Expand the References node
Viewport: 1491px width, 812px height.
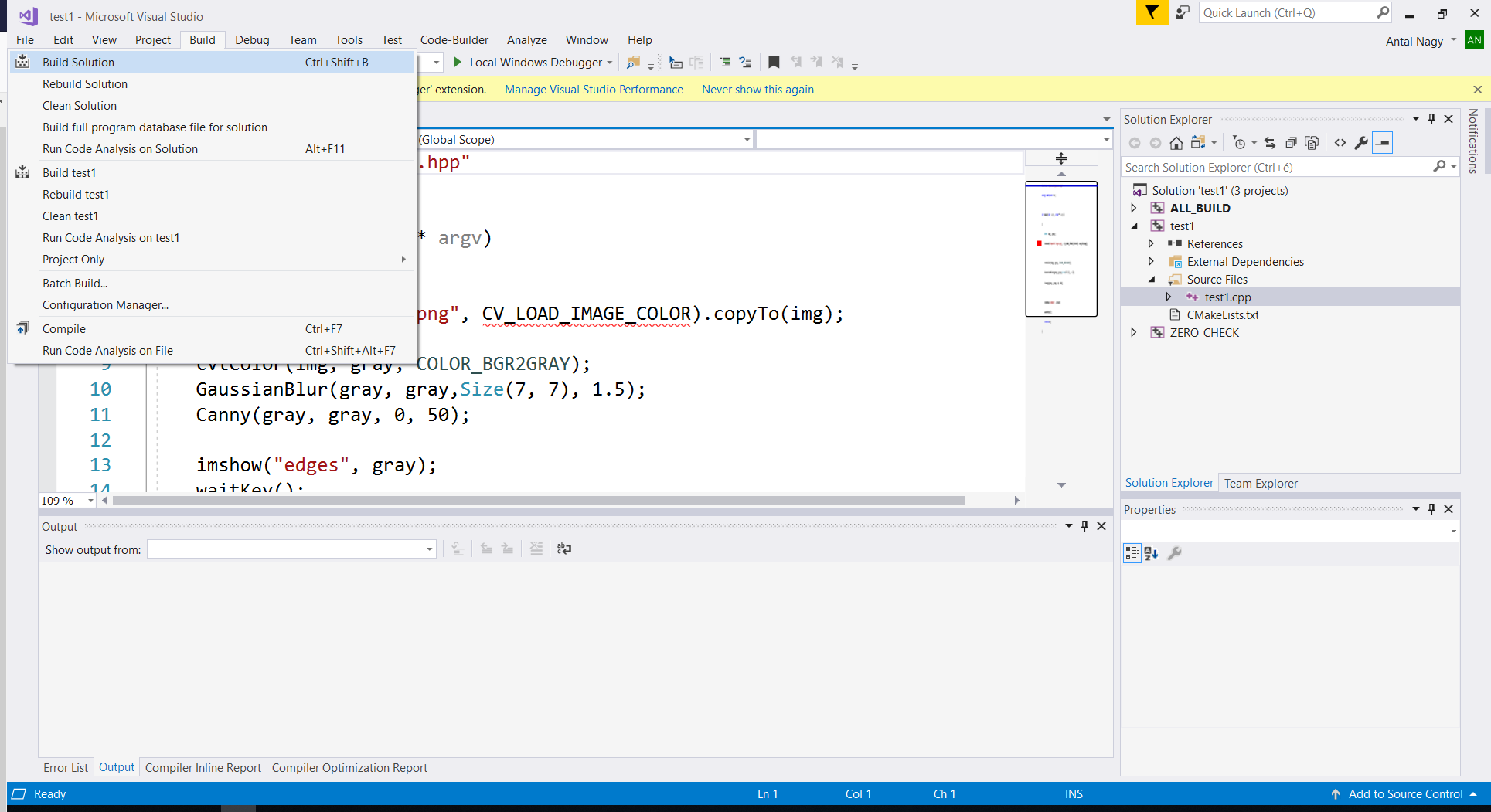pos(1151,243)
